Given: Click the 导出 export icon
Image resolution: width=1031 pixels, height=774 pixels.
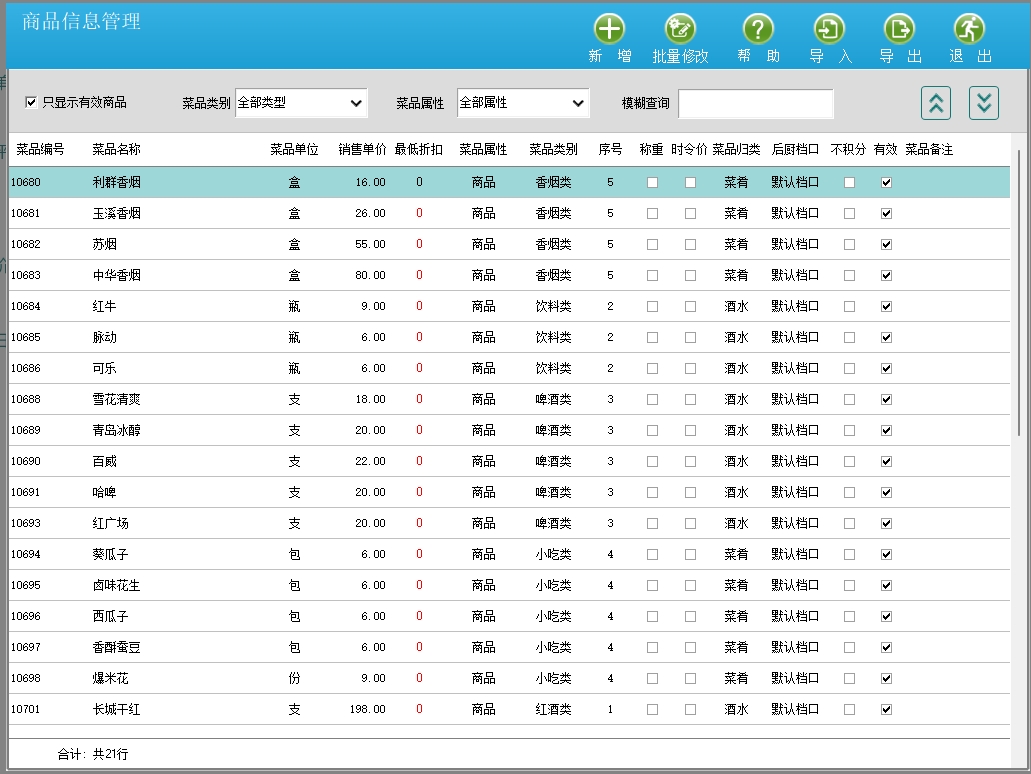Looking at the screenshot, I should click(x=899, y=29).
